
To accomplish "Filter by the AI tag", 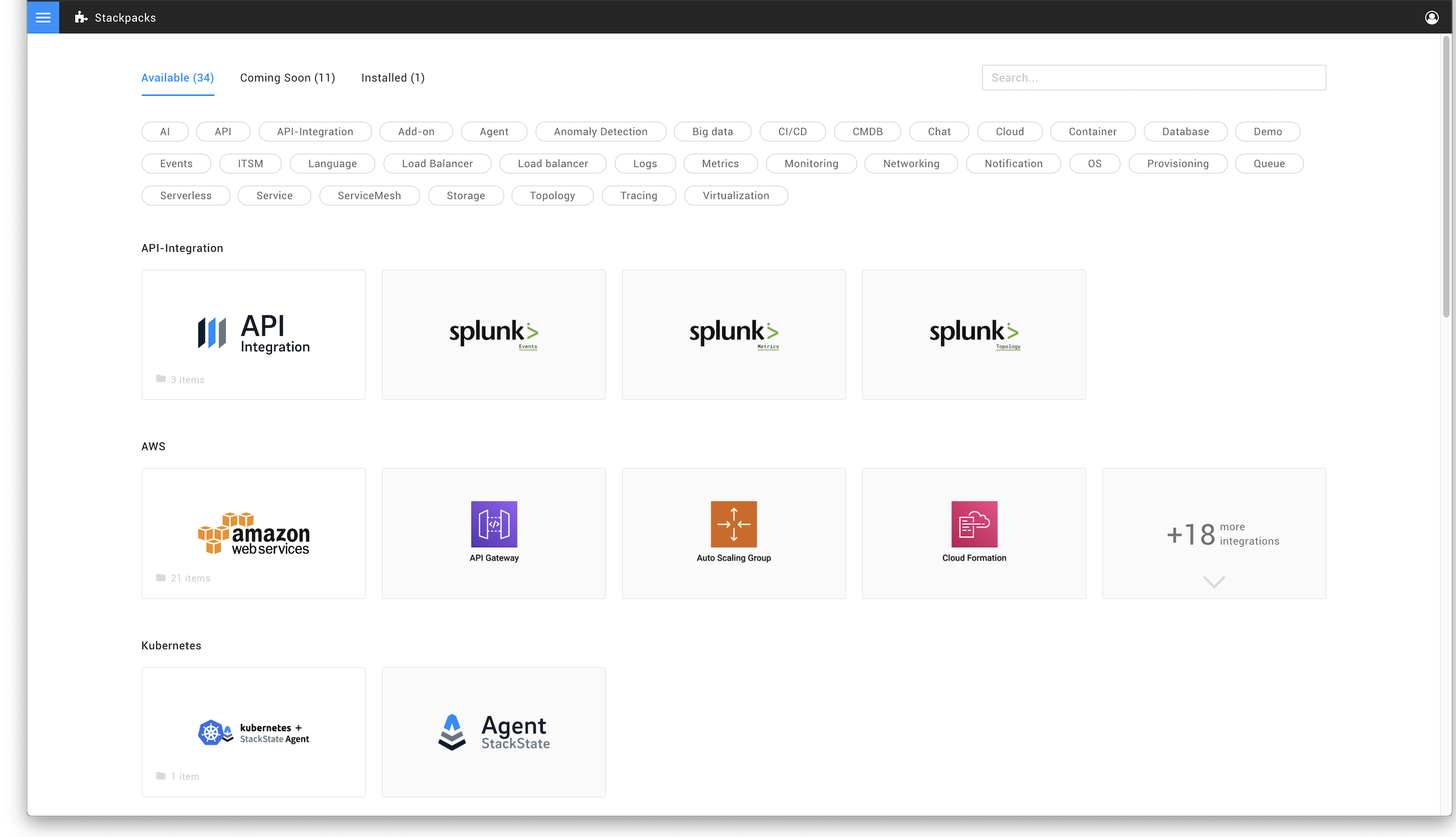I will [x=165, y=132].
